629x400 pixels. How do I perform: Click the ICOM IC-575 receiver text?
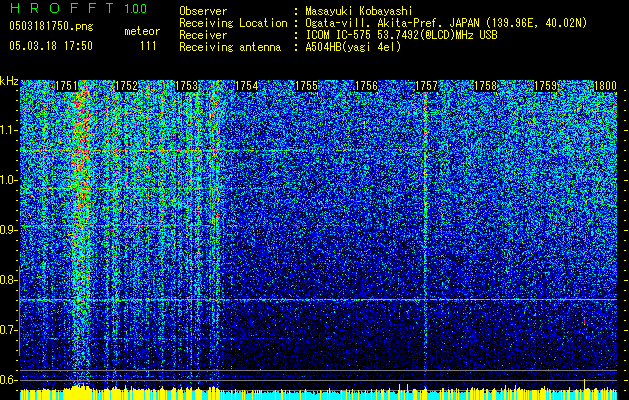pyautogui.click(x=401, y=35)
